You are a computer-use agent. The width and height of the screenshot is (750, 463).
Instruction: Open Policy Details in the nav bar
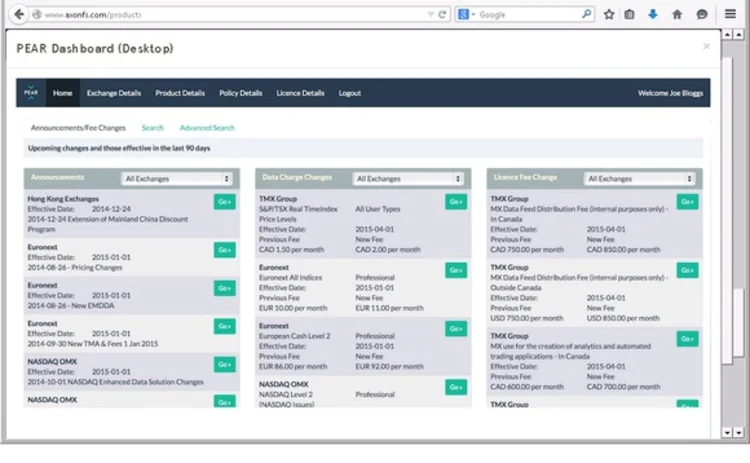coord(241,93)
